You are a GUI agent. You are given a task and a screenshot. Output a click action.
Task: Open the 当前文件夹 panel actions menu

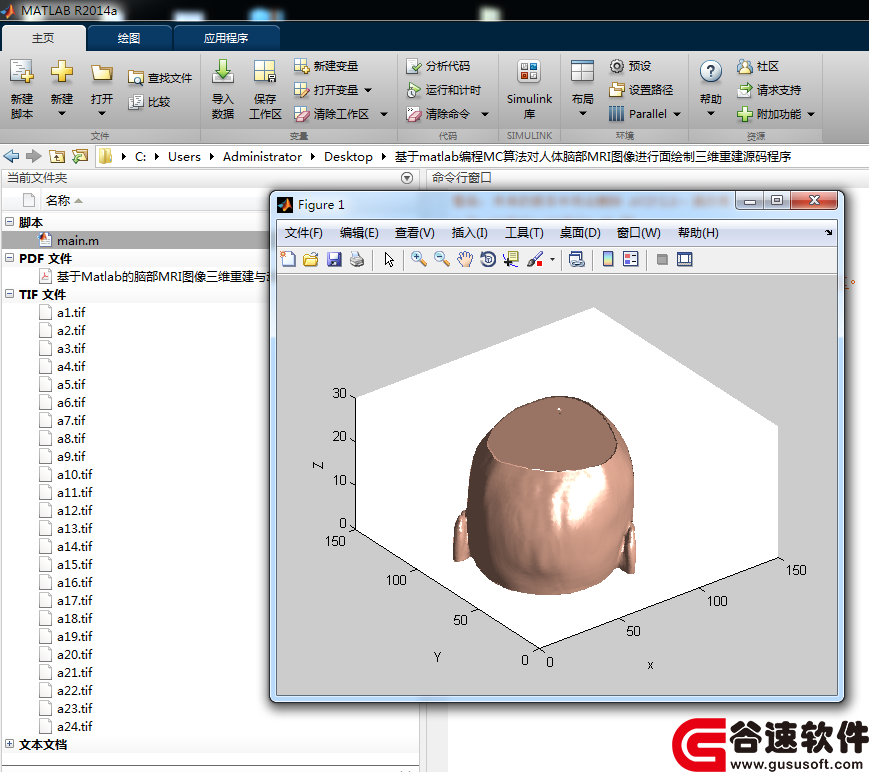[x=407, y=178]
